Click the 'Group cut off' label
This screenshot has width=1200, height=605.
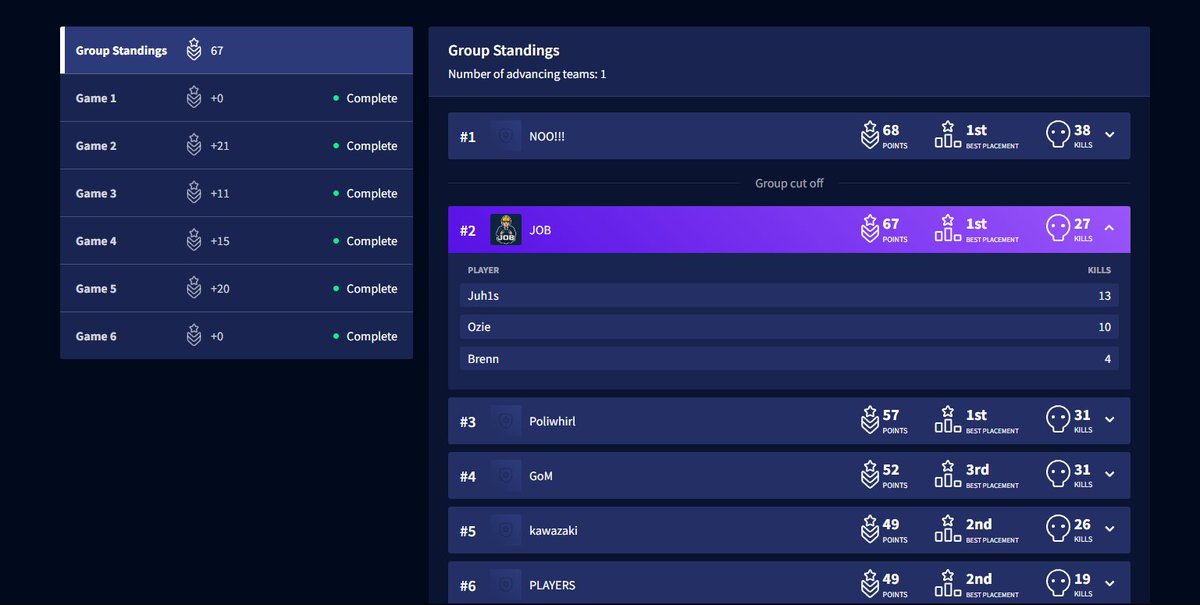789,183
